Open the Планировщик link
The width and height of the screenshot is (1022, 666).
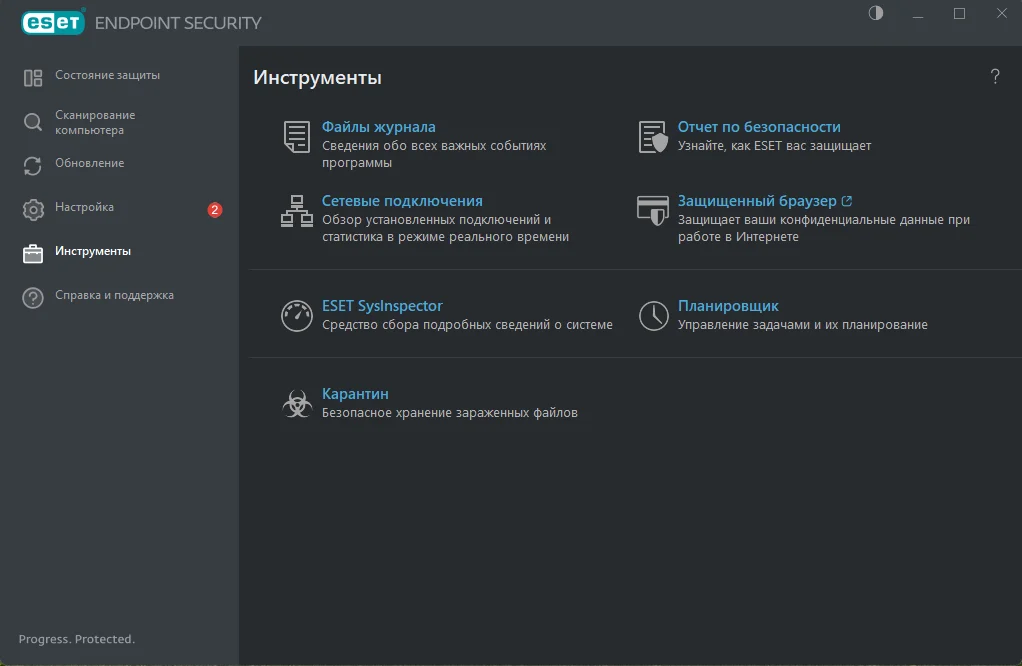click(728, 306)
